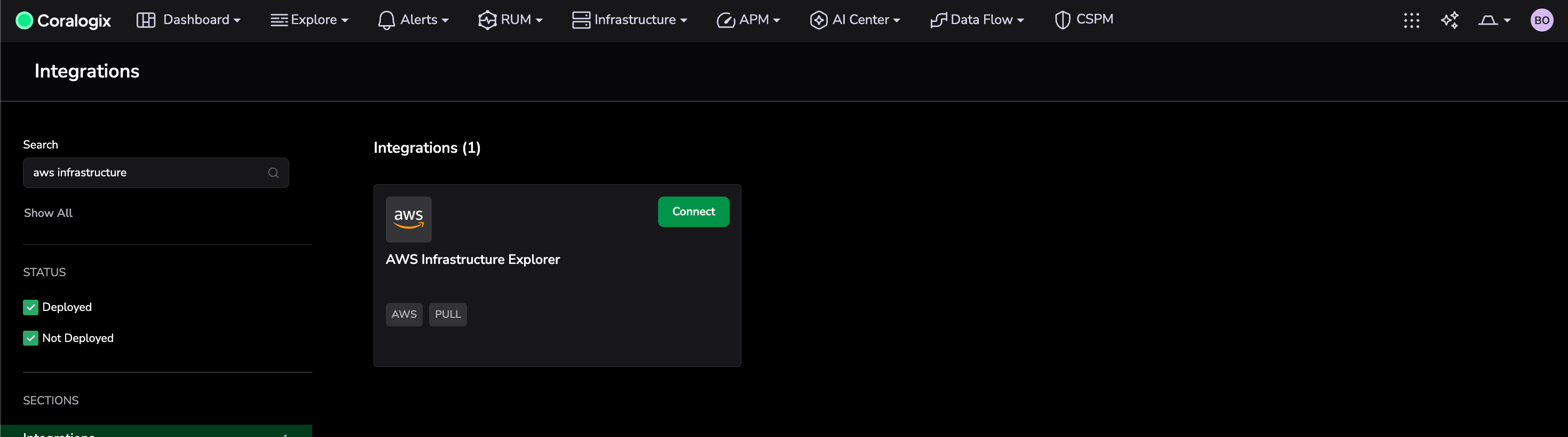
Task: Click the RUM icon in navbar
Action: coord(487,20)
